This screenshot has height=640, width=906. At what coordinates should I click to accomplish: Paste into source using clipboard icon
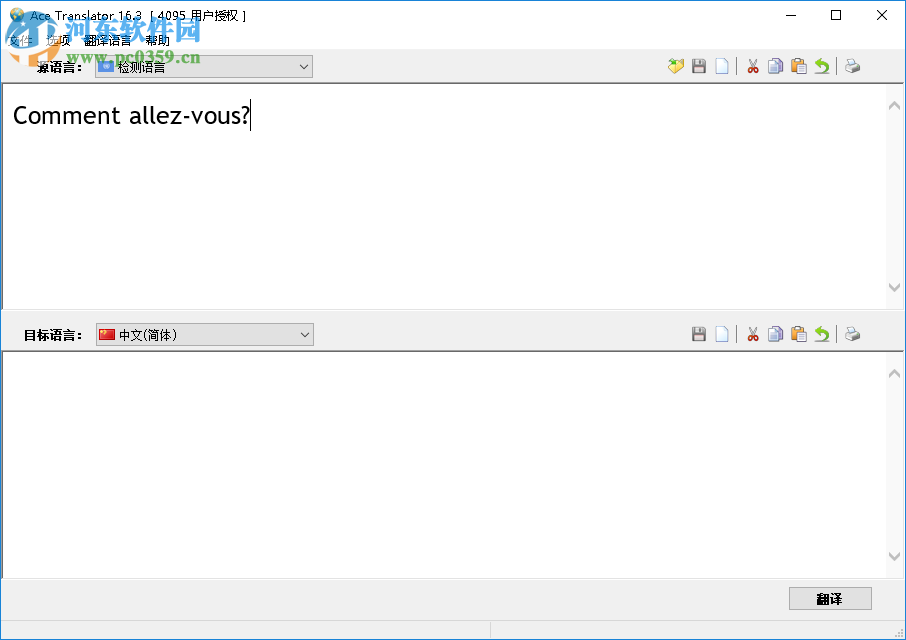799,66
